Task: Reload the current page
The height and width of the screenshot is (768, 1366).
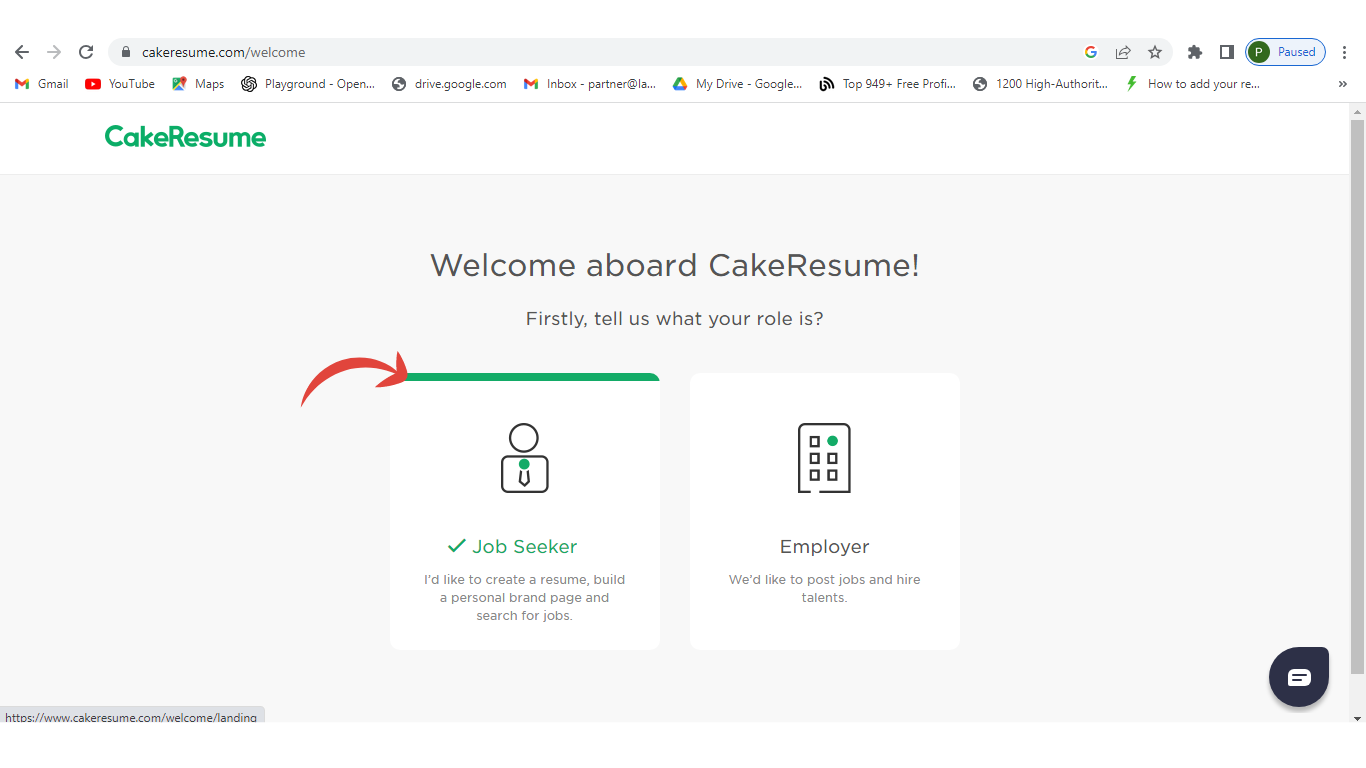Action: [x=86, y=52]
